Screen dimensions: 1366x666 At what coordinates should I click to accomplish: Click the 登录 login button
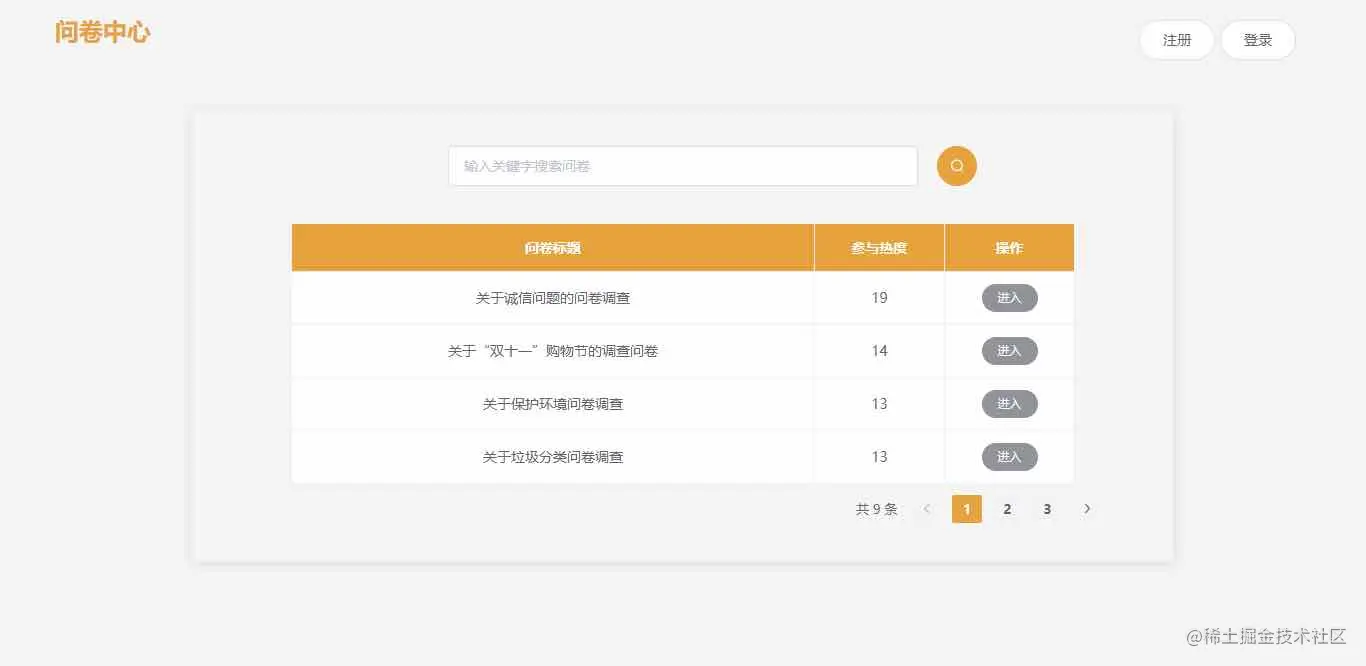click(x=1258, y=40)
